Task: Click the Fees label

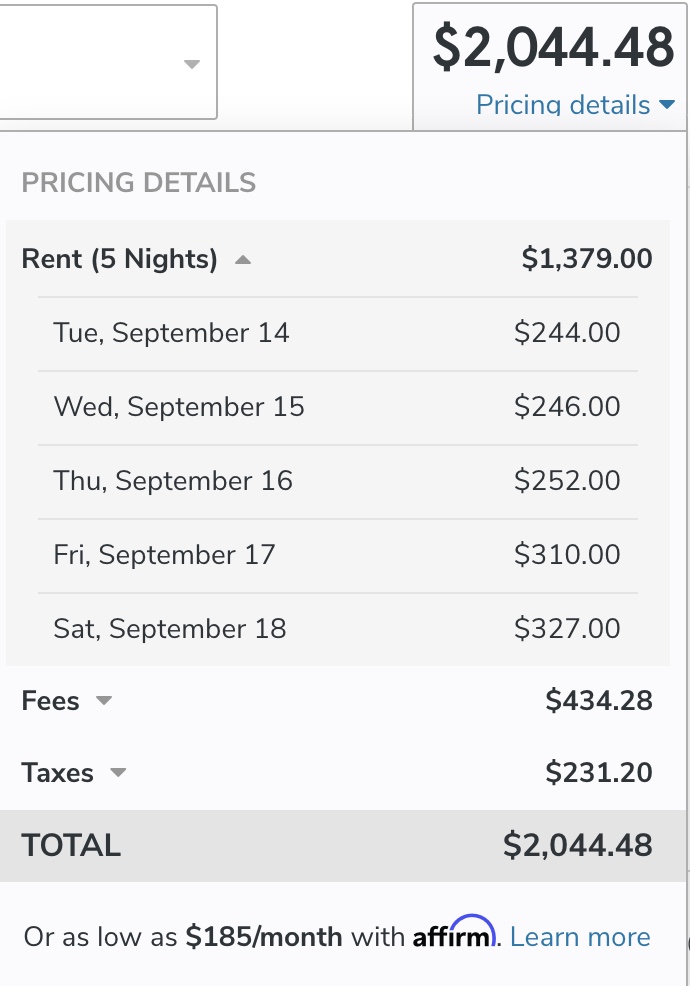Action: pyautogui.click(x=50, y=701)
